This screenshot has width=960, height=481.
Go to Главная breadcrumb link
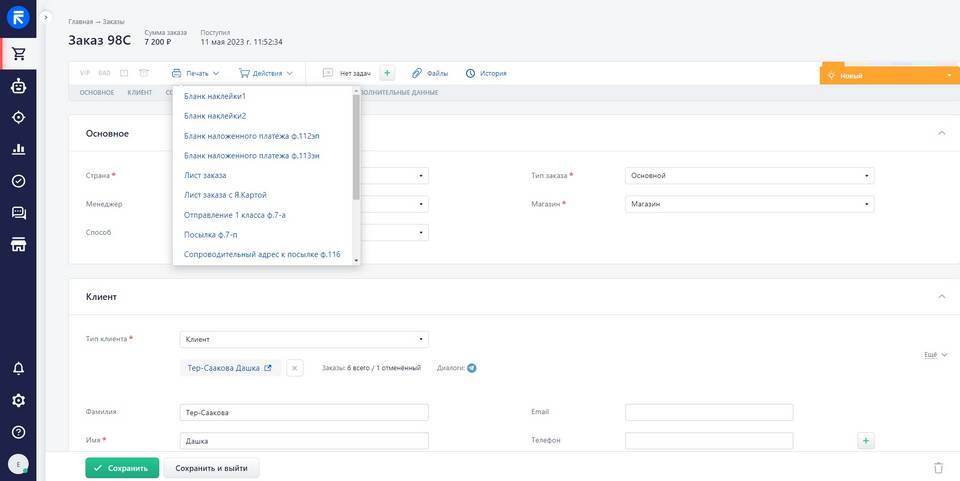point(81,21)
